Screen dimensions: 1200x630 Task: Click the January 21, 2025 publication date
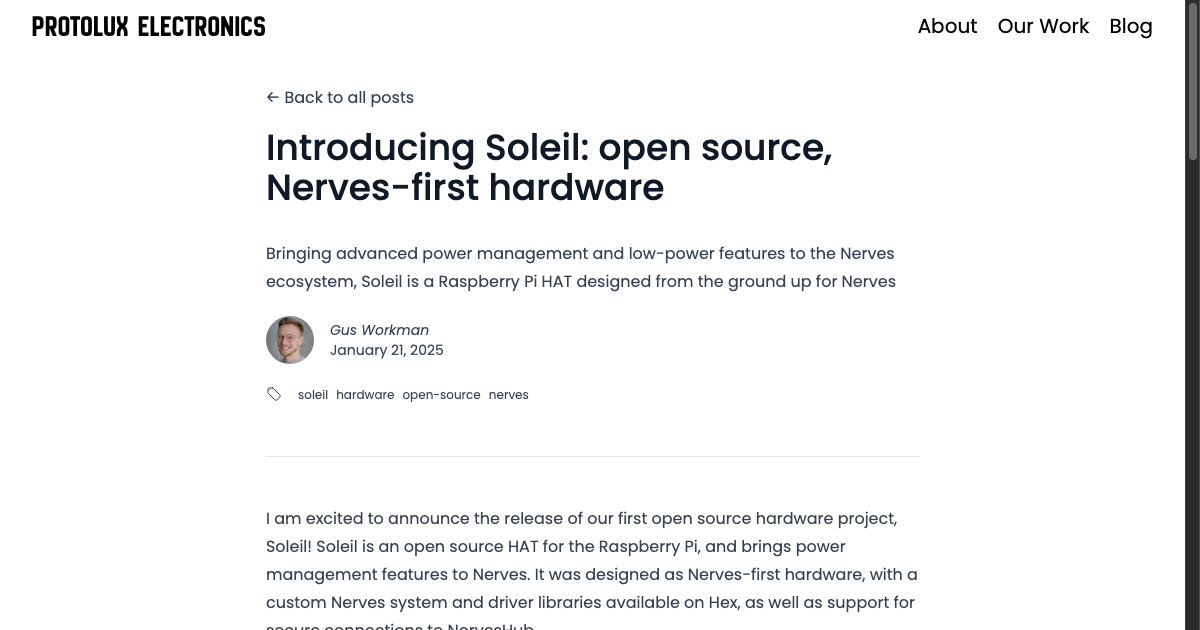point(386,350)
